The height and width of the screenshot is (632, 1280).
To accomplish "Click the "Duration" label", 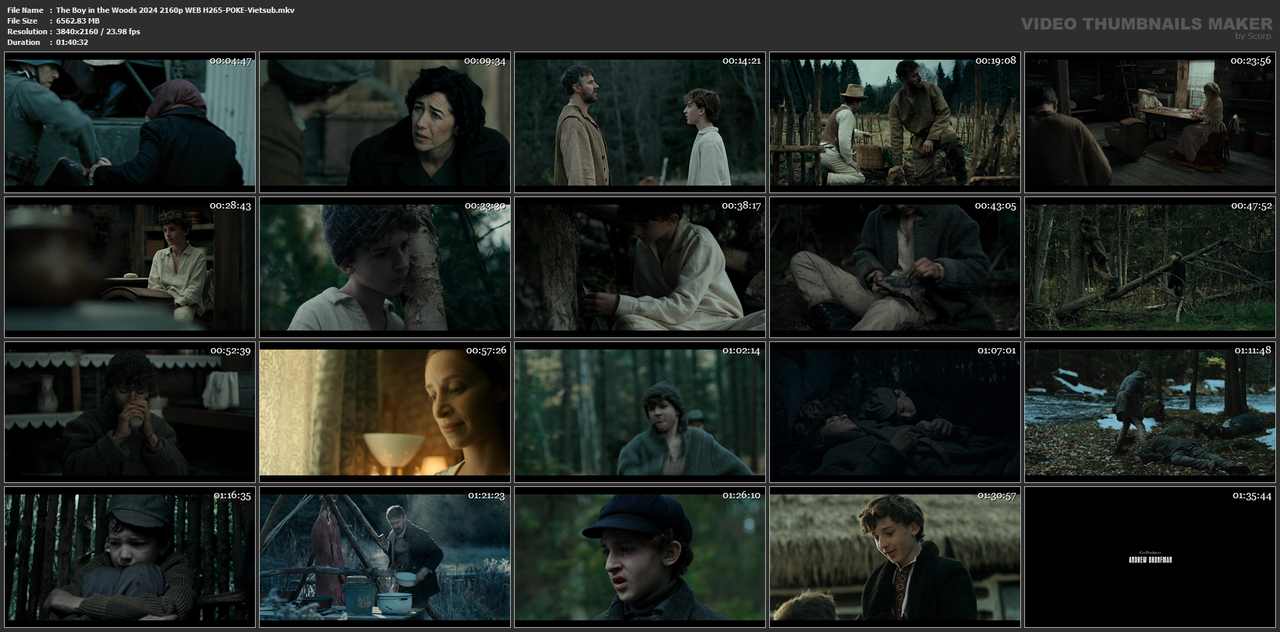I will (23, 43).
